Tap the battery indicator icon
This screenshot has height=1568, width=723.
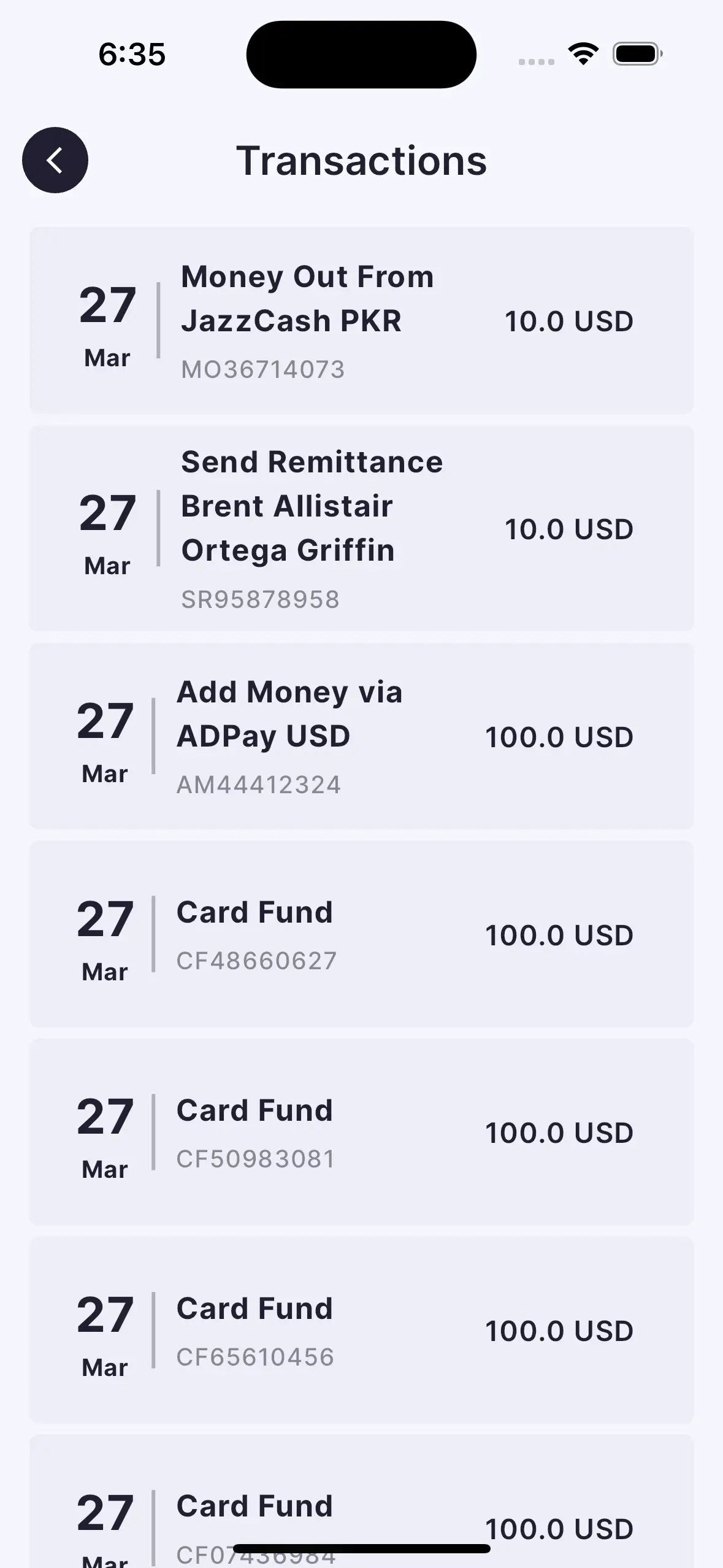pyautogui.click(x=637, y=54)
